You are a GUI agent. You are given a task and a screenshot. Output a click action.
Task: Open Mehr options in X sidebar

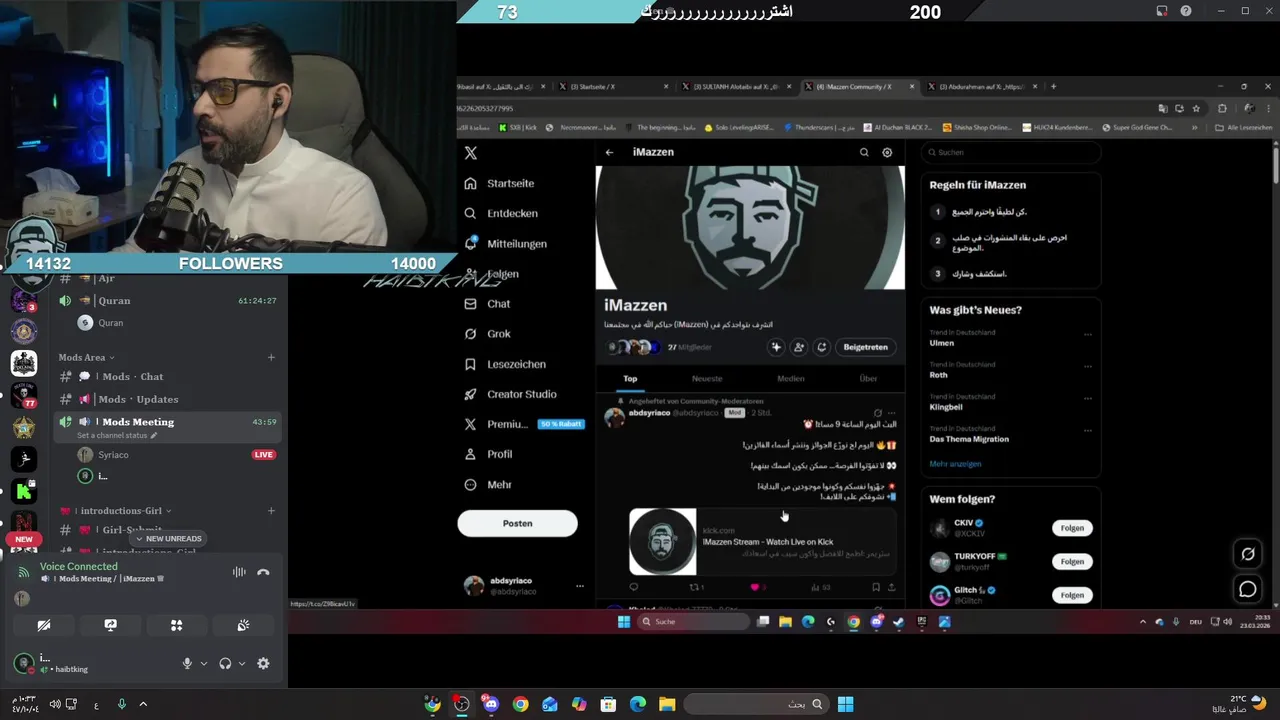(x=488, y=484)
